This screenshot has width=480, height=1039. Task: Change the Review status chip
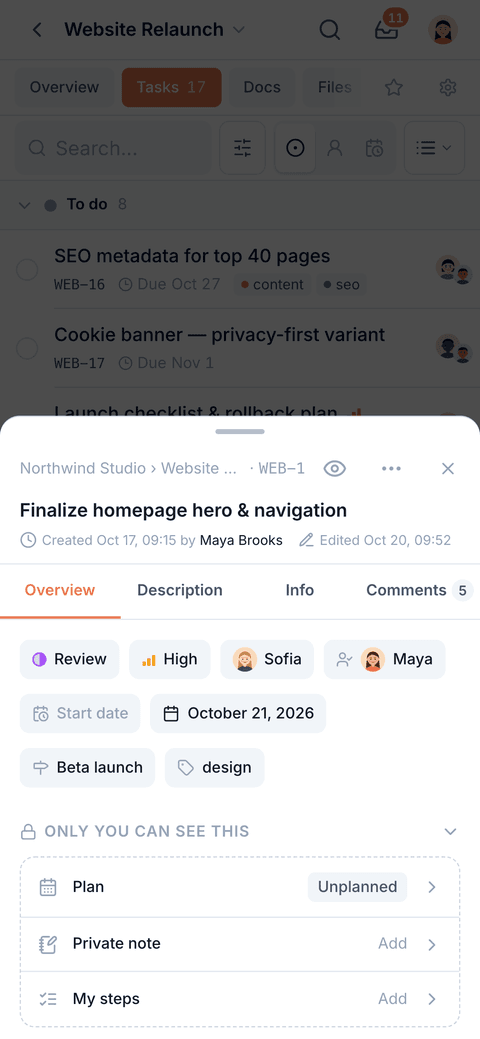(70, 659)
